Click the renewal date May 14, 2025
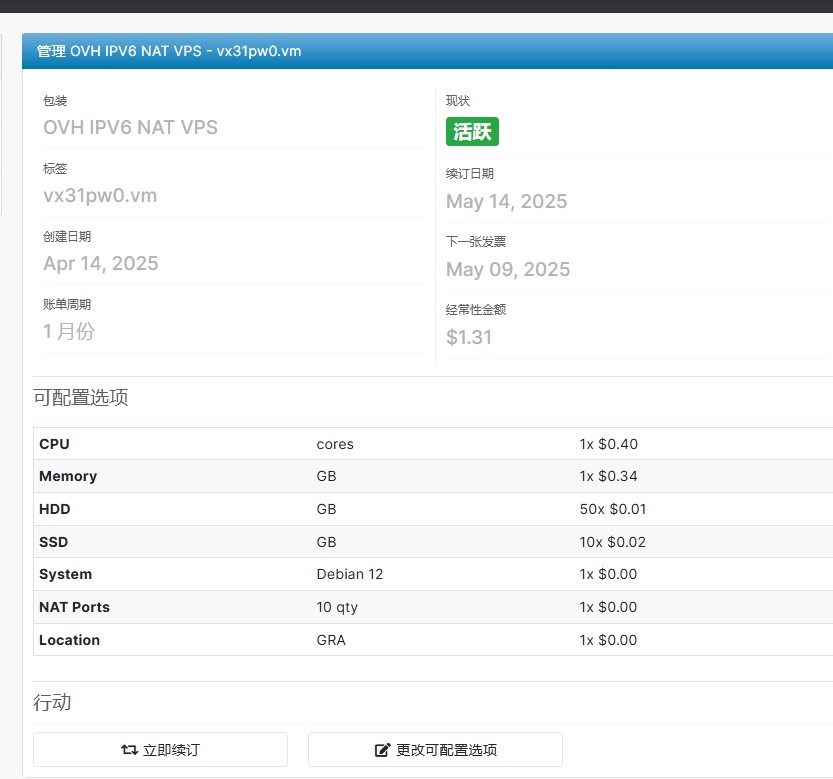833x779 pixels. pos(507,201)
